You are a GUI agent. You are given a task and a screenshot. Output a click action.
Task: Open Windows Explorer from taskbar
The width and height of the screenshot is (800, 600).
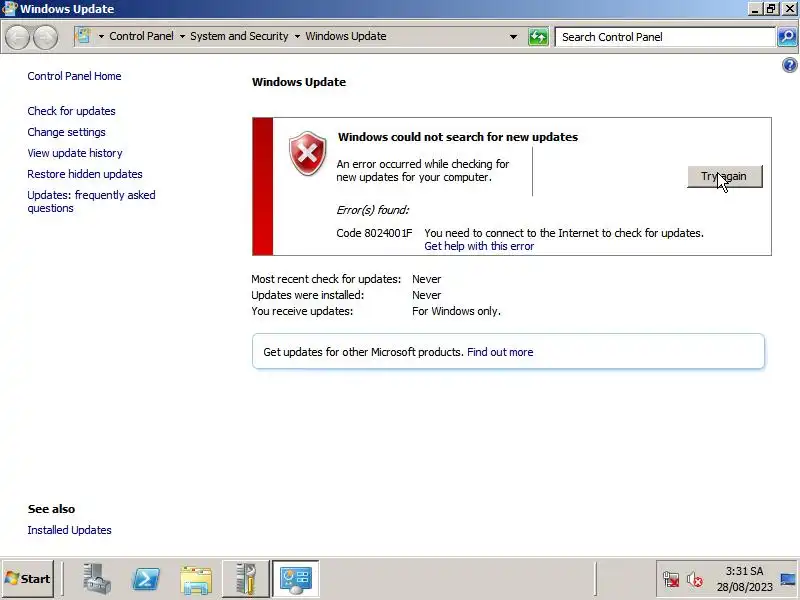pyautogui.click(x=196, y=580)
